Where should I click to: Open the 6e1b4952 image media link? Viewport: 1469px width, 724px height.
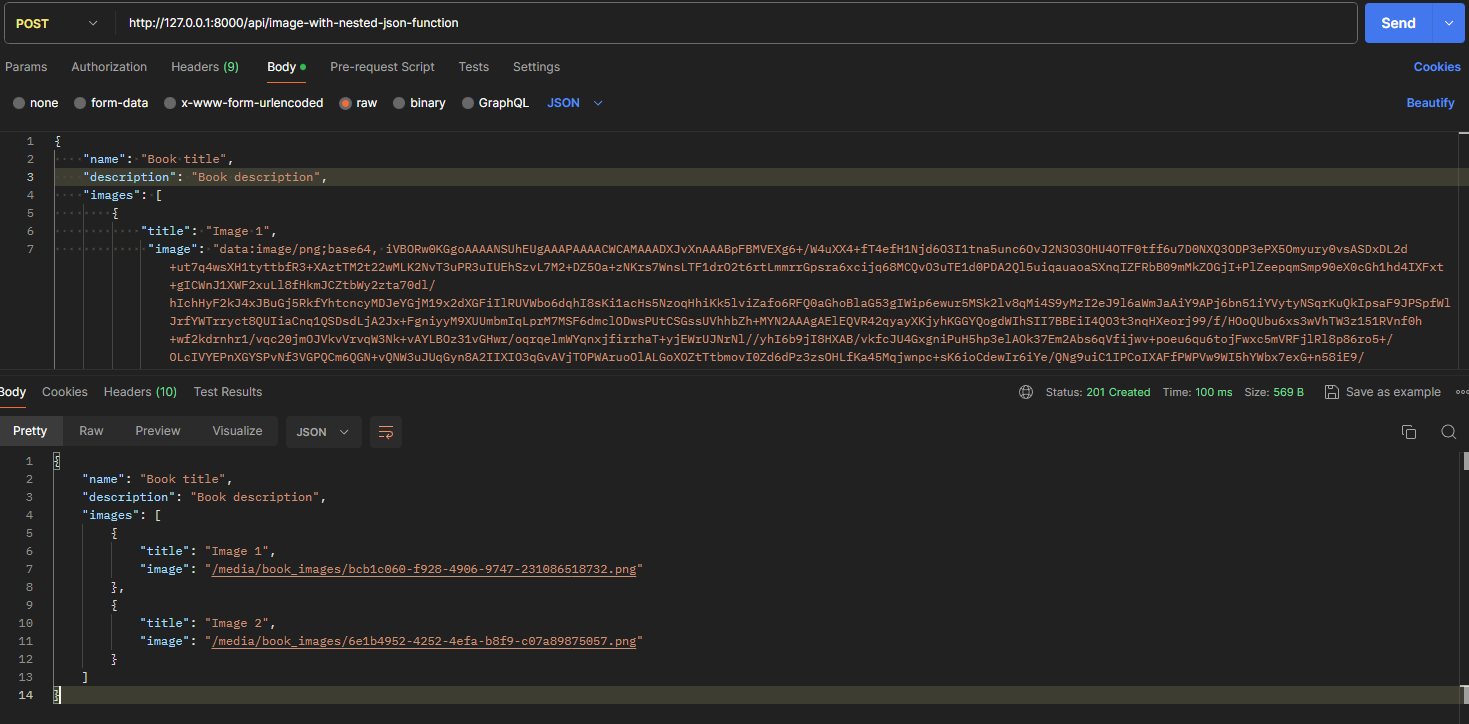coord(423,641)
